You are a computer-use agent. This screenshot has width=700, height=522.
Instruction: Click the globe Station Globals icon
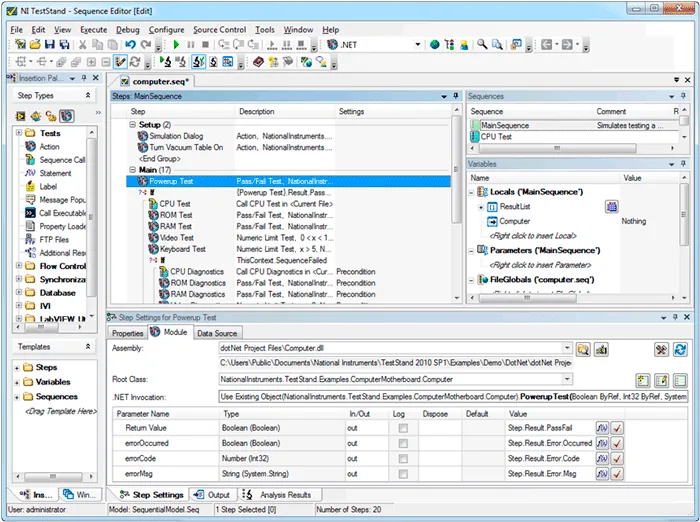tap(435, 45)
